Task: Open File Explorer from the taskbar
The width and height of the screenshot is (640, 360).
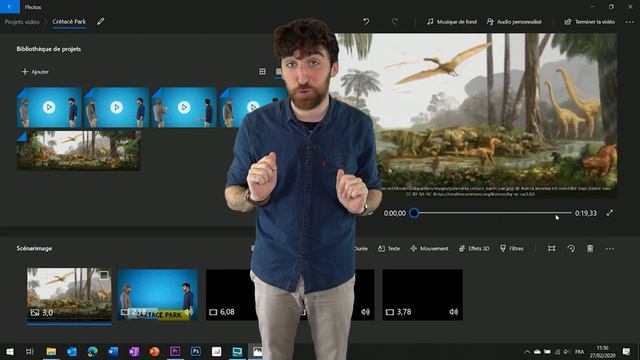Action: (x=51, y=351)
